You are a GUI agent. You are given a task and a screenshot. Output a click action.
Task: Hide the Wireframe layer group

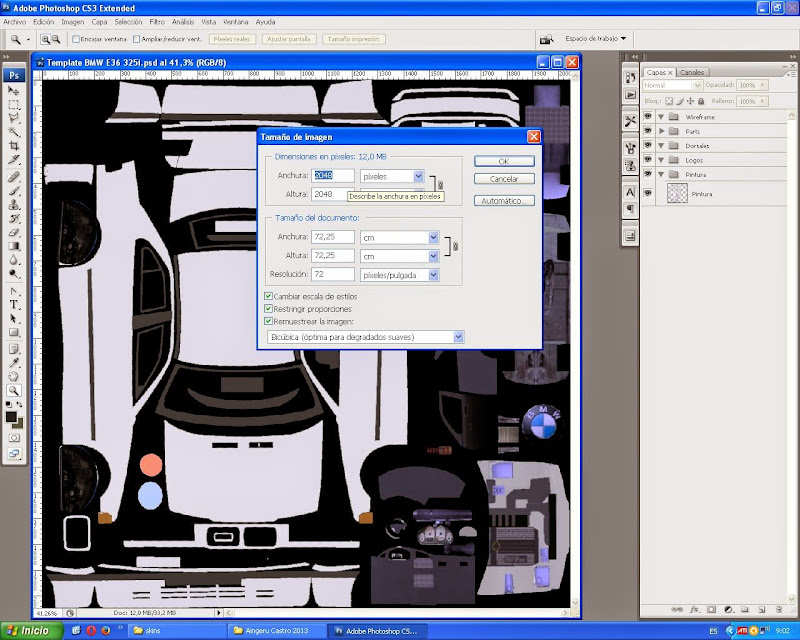[648, 116]
